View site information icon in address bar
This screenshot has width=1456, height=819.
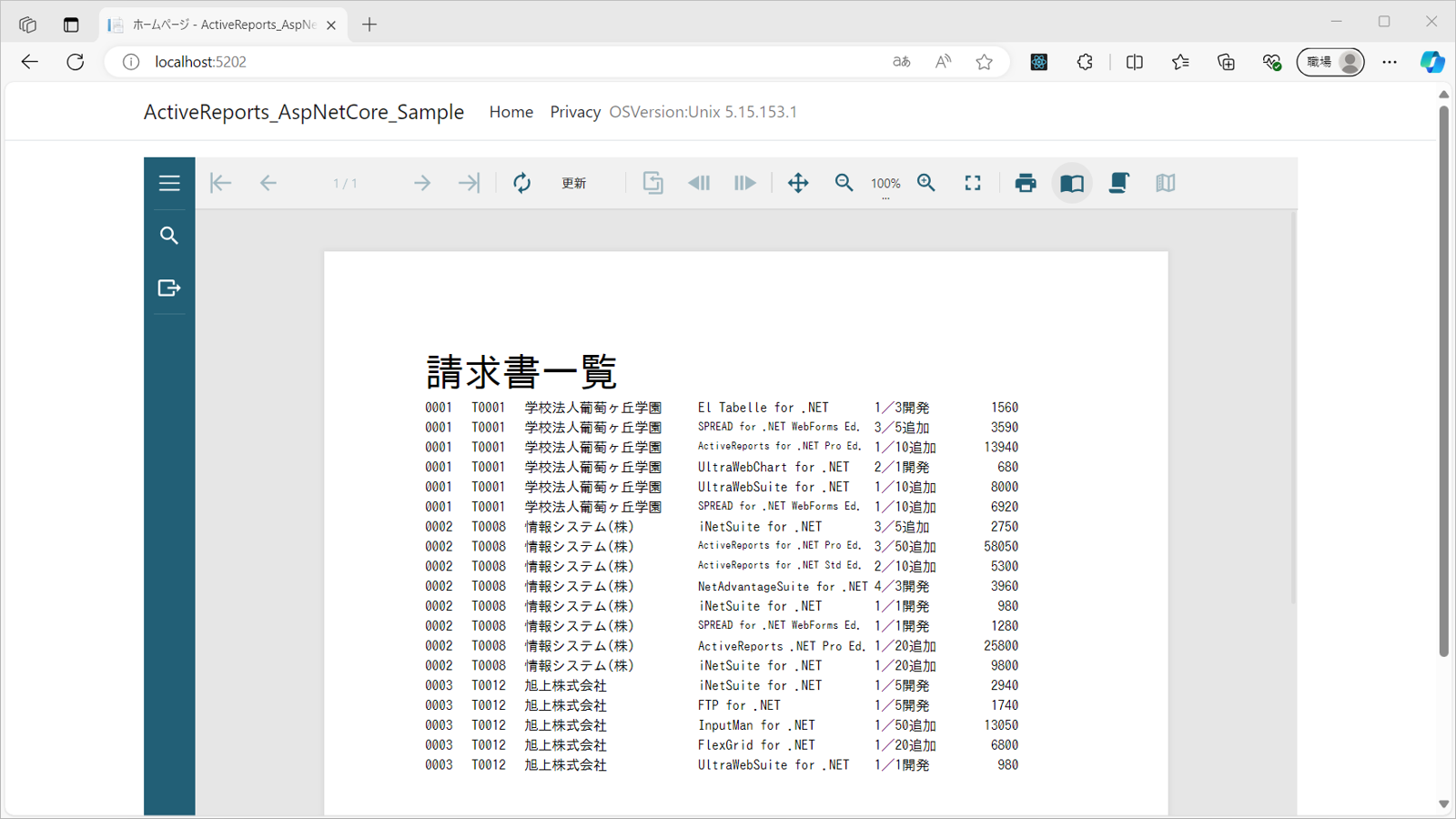coord(131,62)
